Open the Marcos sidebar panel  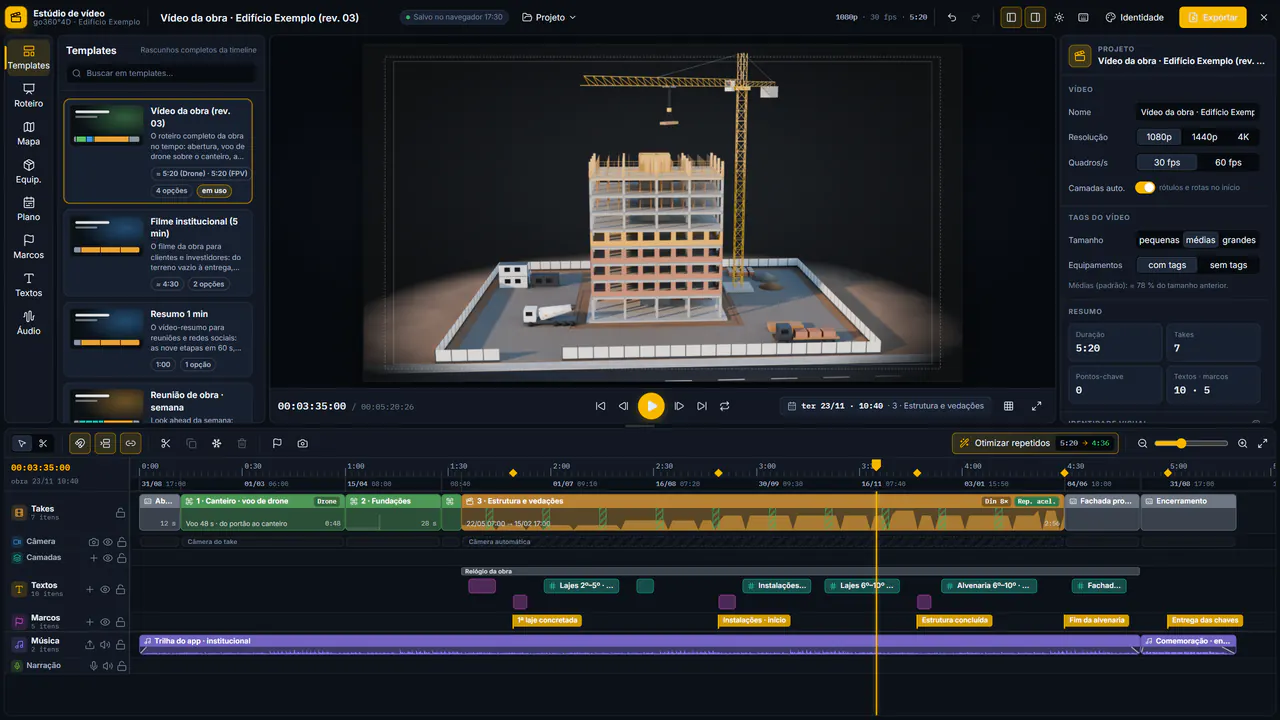tap(29, 247)
